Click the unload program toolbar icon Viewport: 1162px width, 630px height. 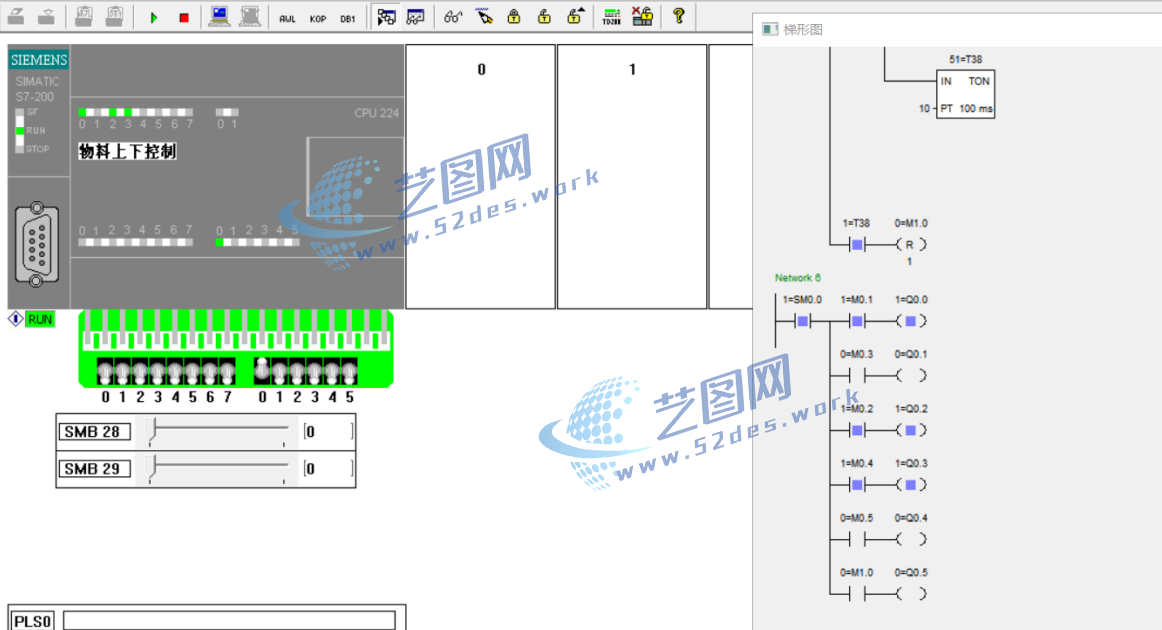pyautogui.click(x=47, y=17)
